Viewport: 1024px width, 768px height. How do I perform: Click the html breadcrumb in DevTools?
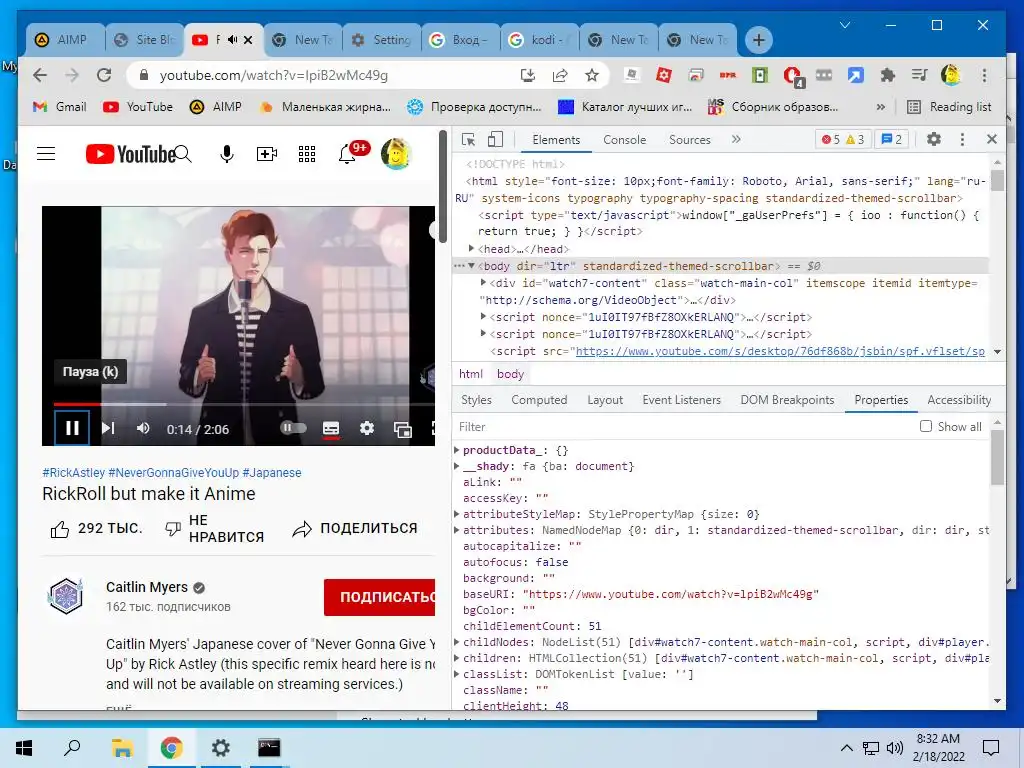(471, 374)
